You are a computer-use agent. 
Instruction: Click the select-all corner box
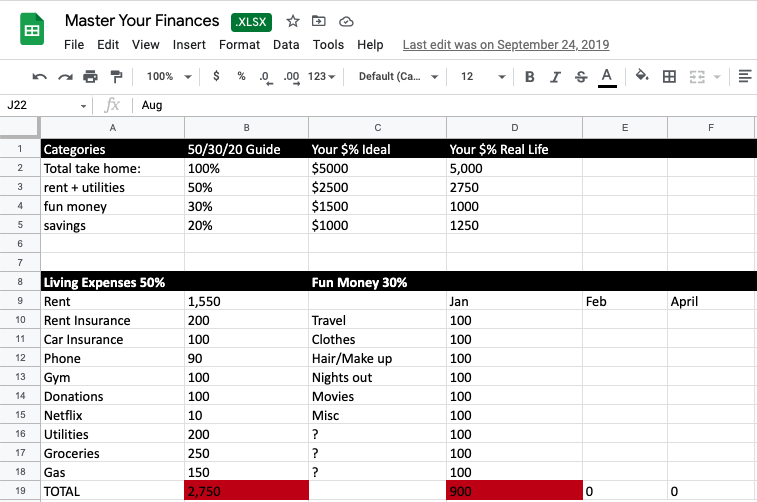tap(20, 127)
